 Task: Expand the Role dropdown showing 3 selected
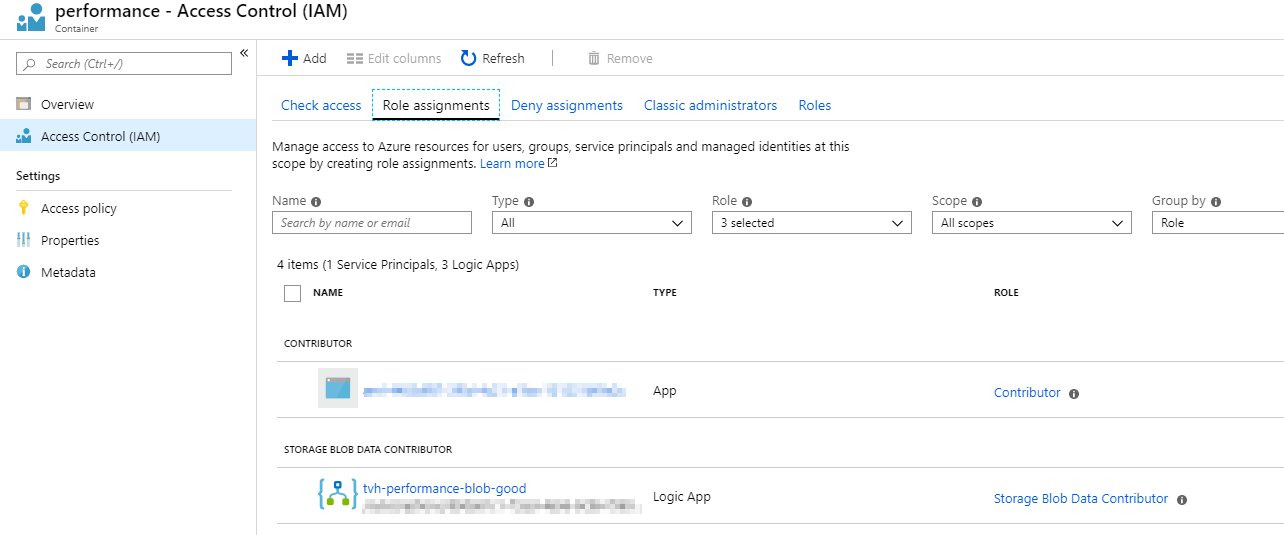811,223
